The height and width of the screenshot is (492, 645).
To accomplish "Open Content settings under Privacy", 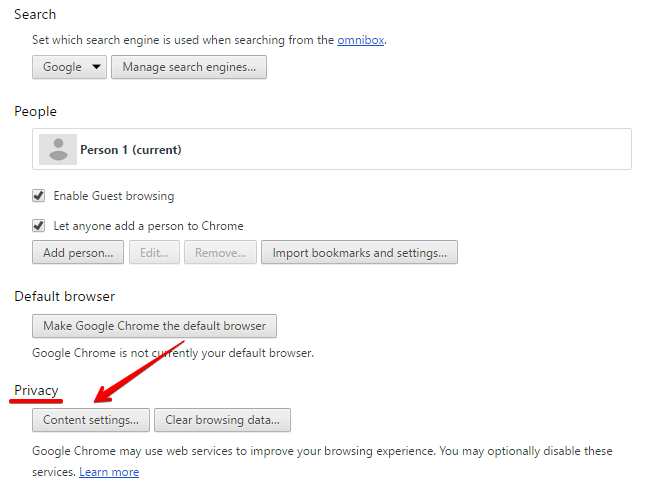I will pyautogui.click(x=91, y=419).
